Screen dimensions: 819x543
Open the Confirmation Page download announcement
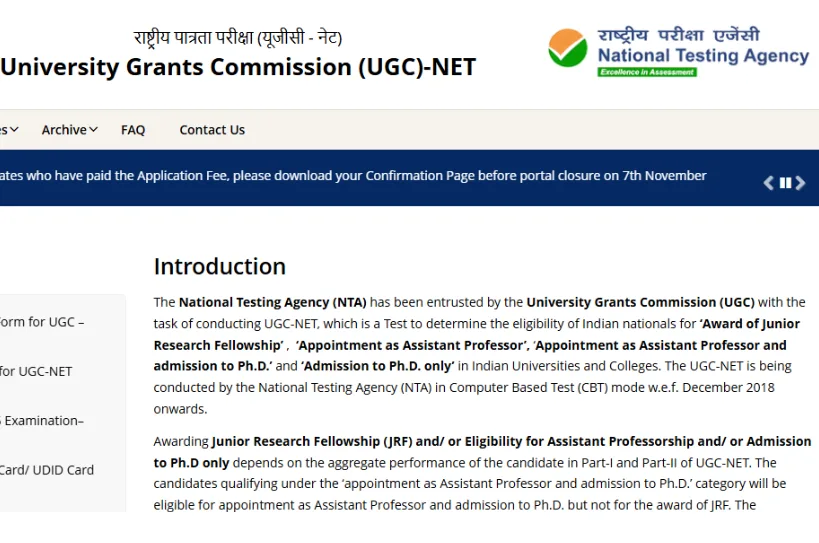coord(353,175)
